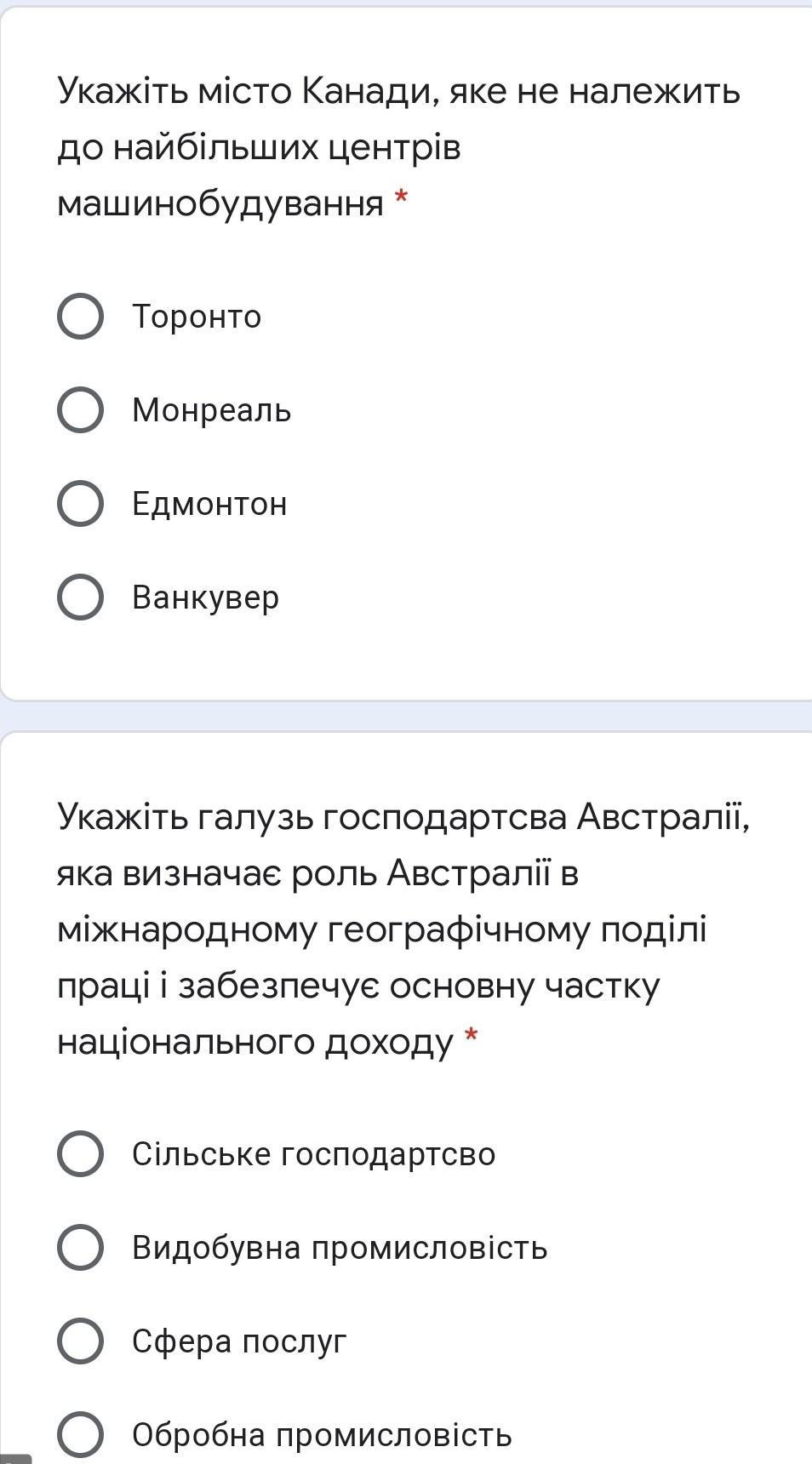Click the Сільське господартсво label text

pos(313,1154)
